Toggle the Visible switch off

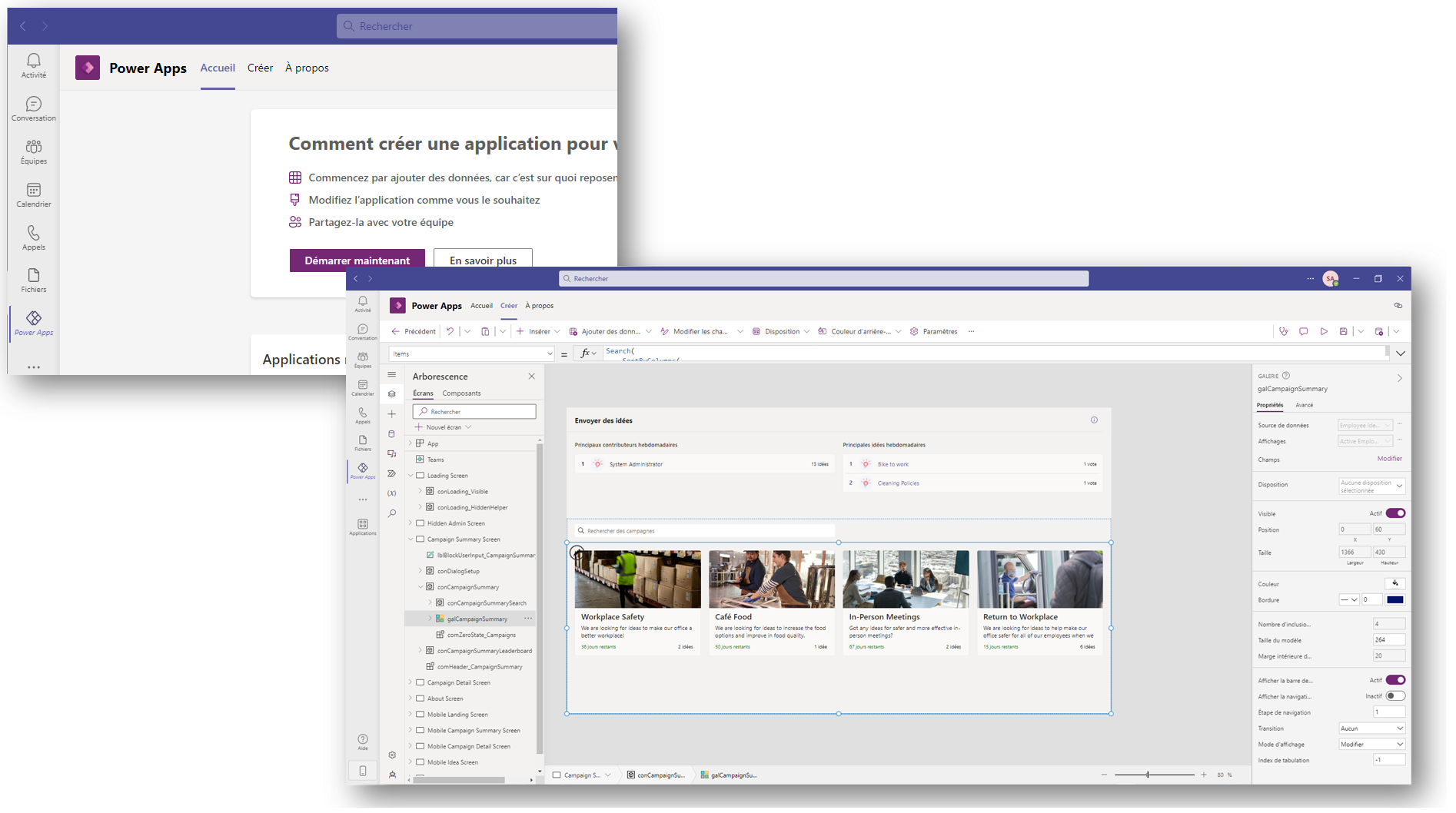pyautogui.click(x=1396, y=513)
